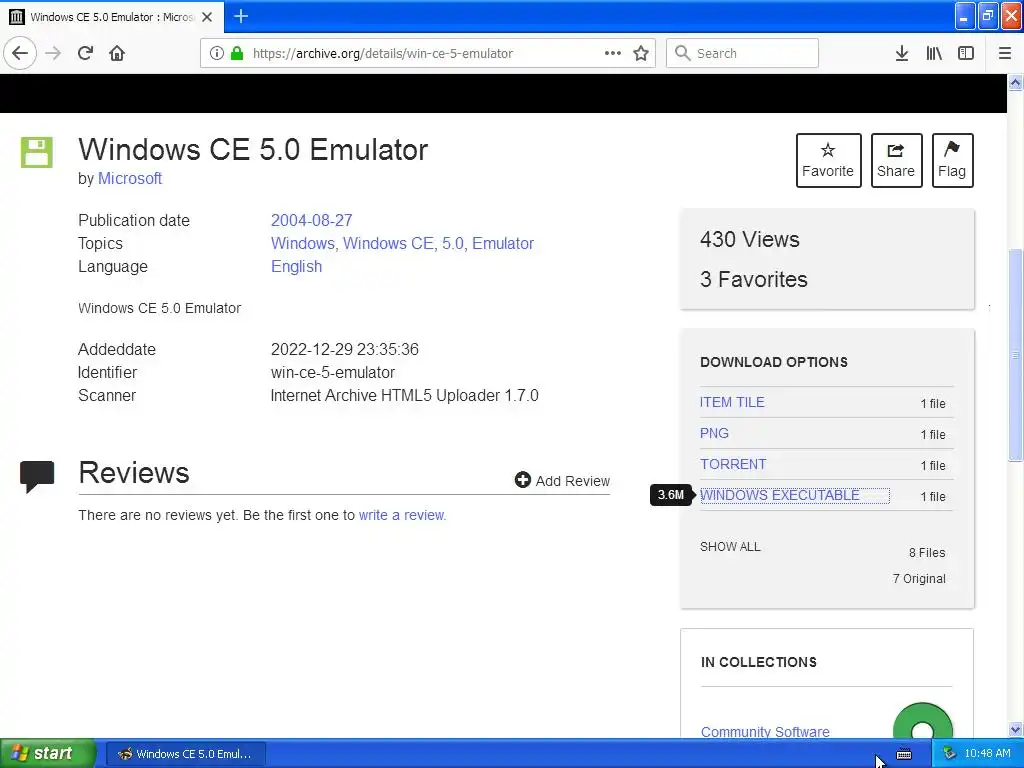Click the page scrollbar up arrow
The image size is (1024, 768).
[x=1015, y=82]
